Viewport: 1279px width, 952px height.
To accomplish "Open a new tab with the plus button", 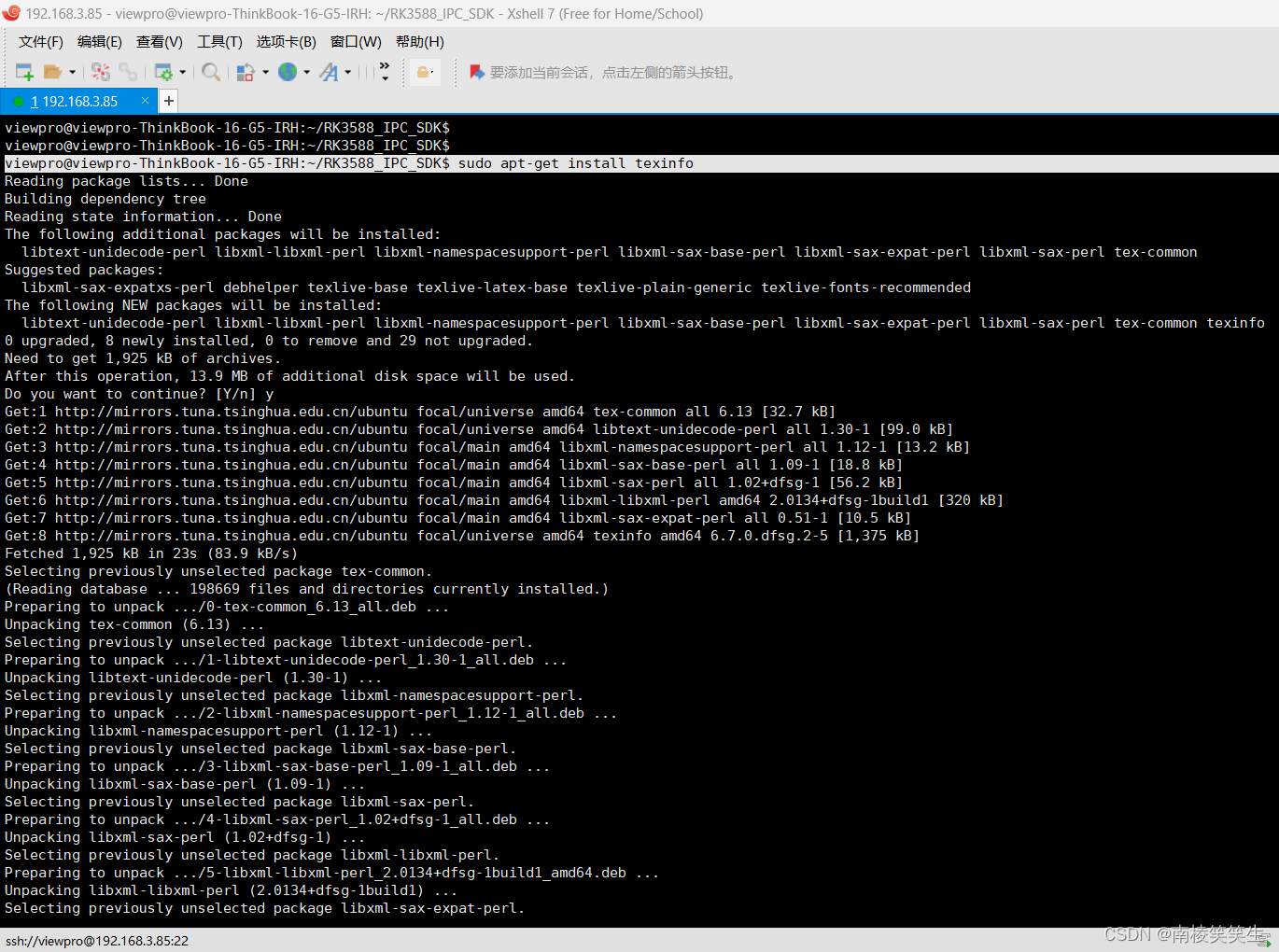I will pyautogui.click(x=169, y=101).
